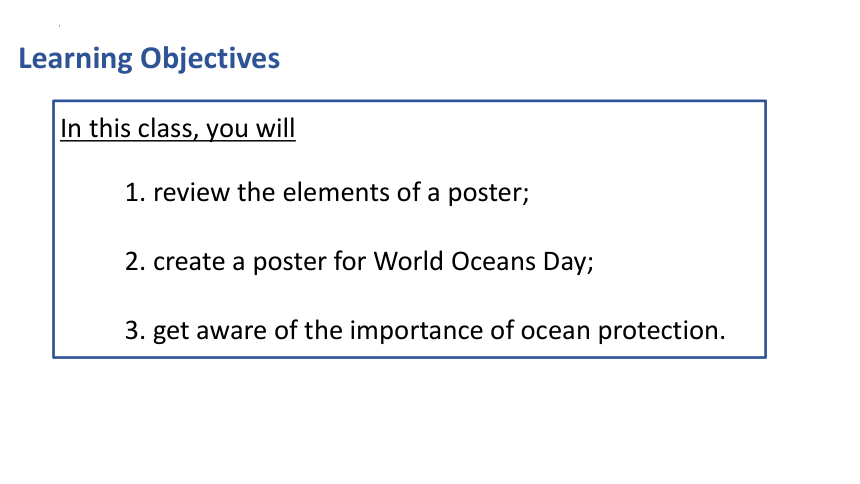Image resolution: width=860 pixels, height=484 pixels.
Task: Click the word "aware" in the third objective
Action: click(231, 331)
